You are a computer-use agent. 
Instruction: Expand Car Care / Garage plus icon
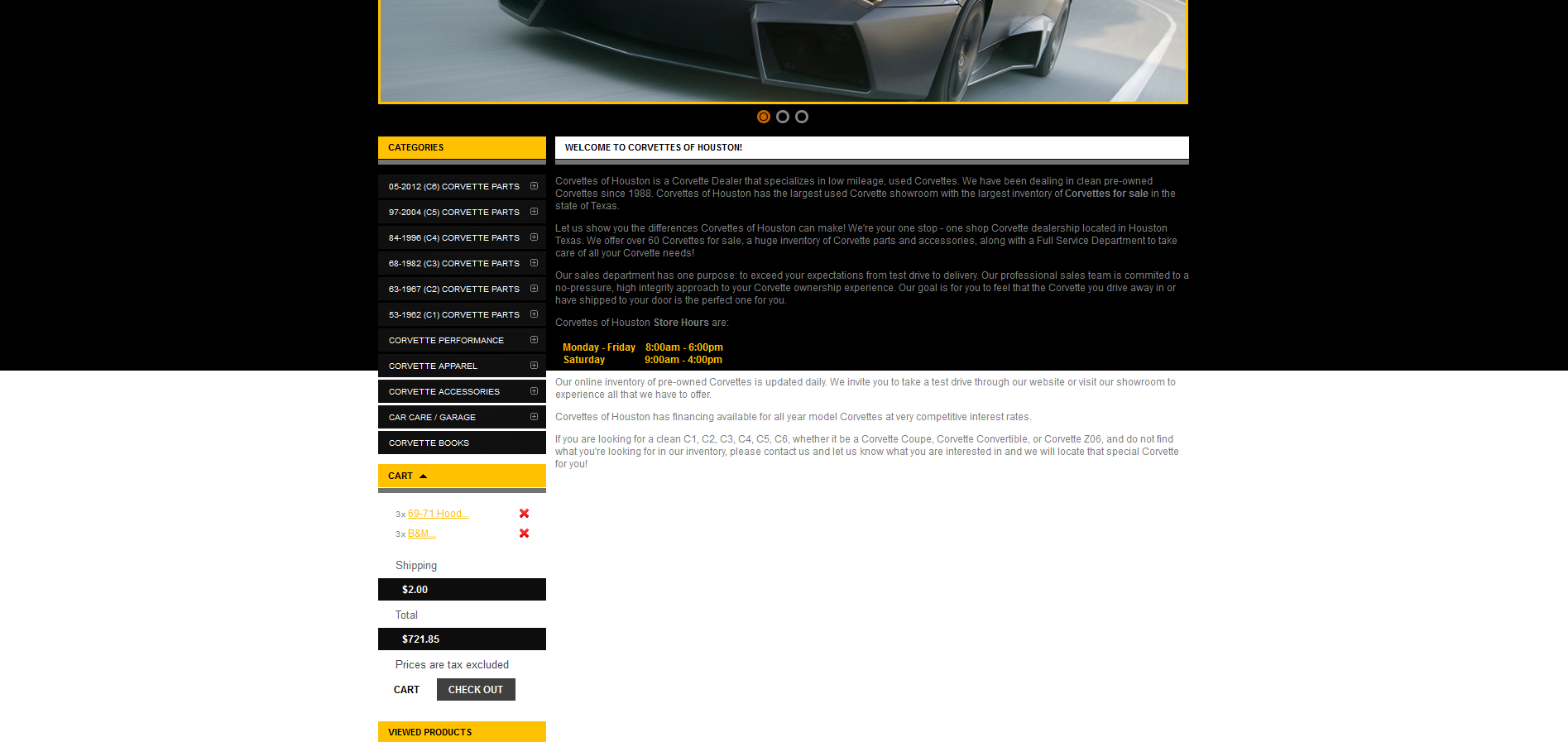534,417
